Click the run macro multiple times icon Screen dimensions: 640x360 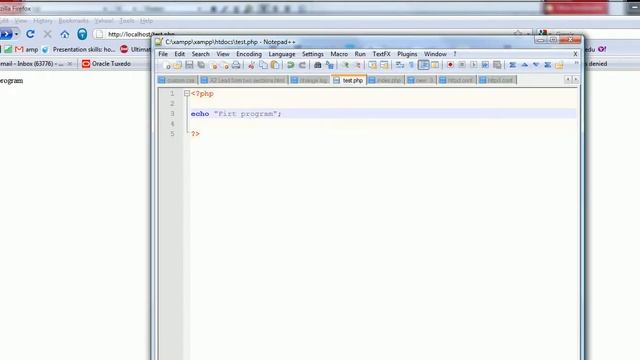[x=485, y=65]
